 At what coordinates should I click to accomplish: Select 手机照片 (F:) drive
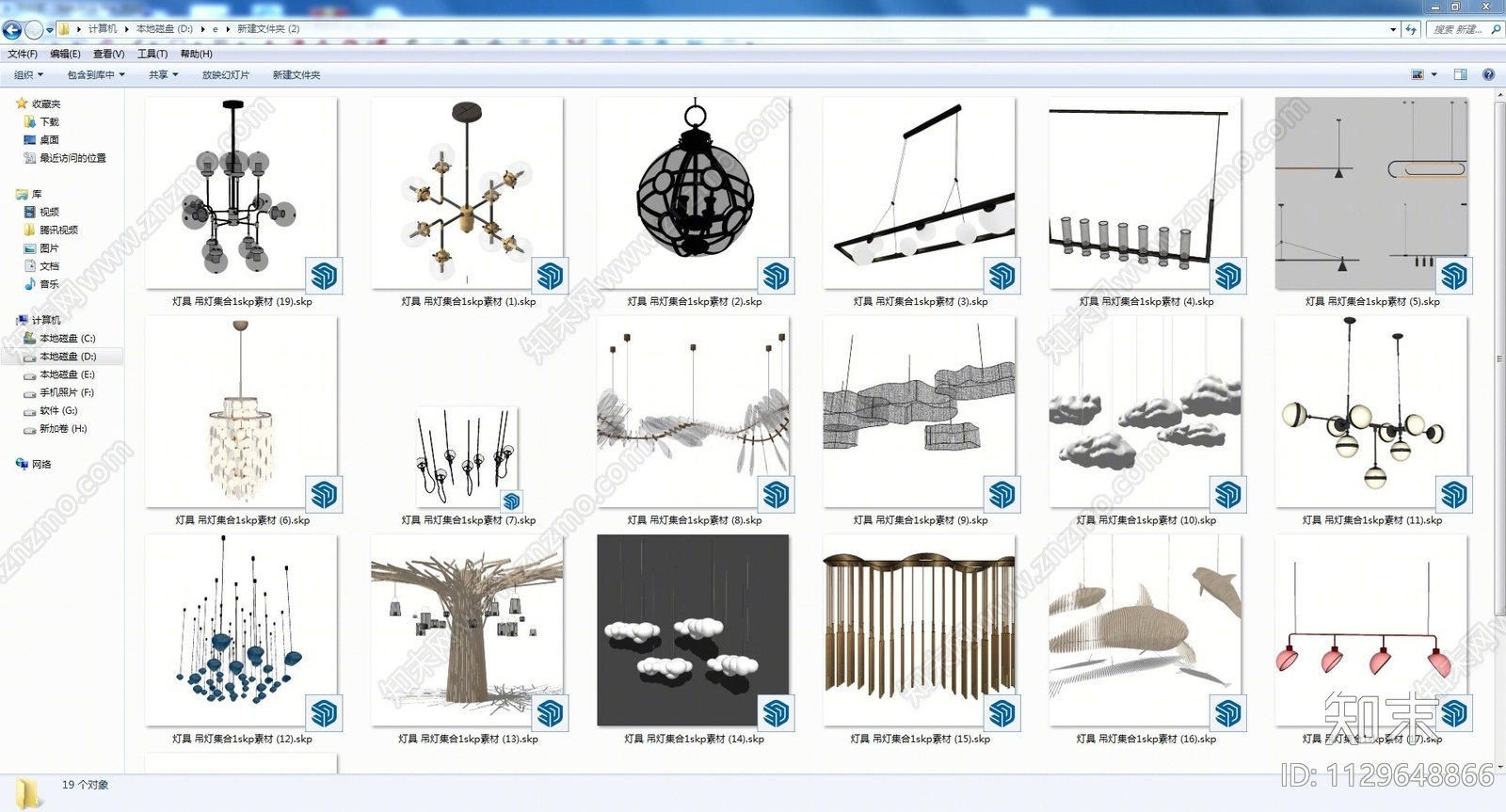(x=59, y=392)
